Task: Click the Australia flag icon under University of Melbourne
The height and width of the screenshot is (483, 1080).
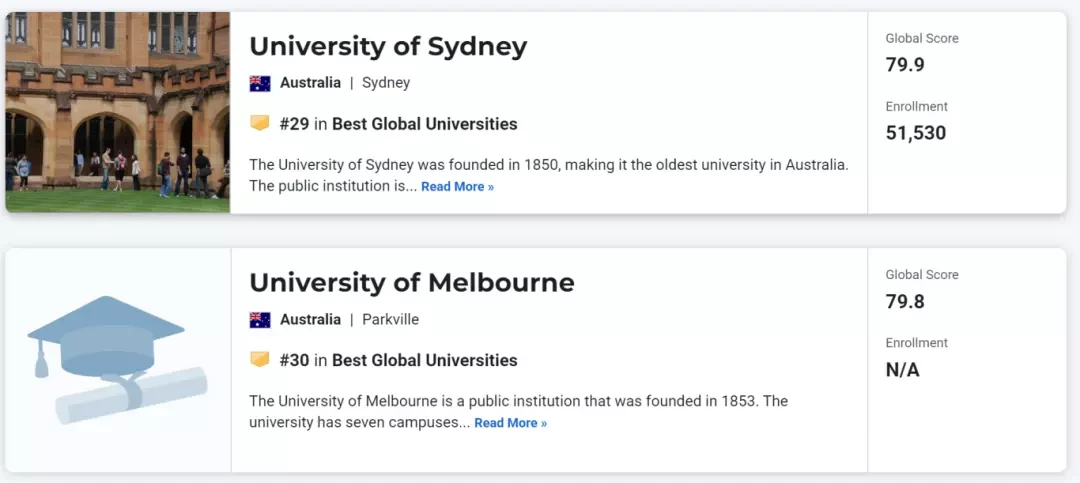Action: point(260,320)
